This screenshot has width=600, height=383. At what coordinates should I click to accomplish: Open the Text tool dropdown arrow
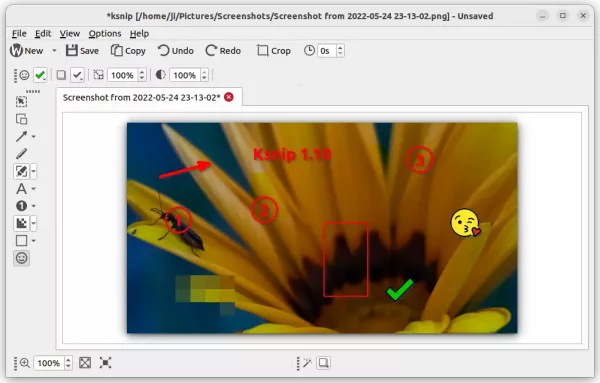[x=34, y=189]
